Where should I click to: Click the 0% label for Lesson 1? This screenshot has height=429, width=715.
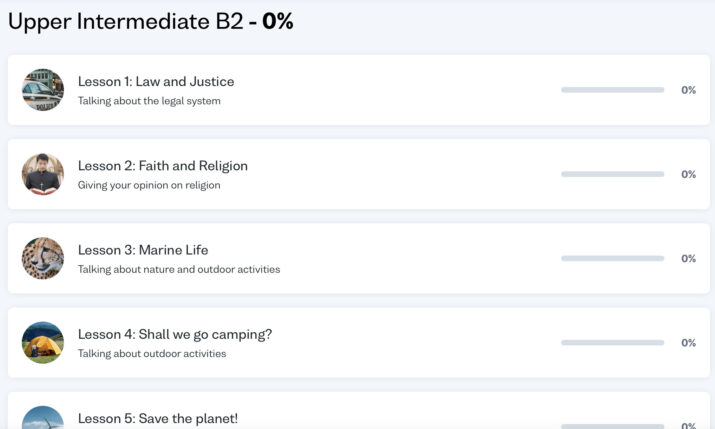click(x=689, y=90)
